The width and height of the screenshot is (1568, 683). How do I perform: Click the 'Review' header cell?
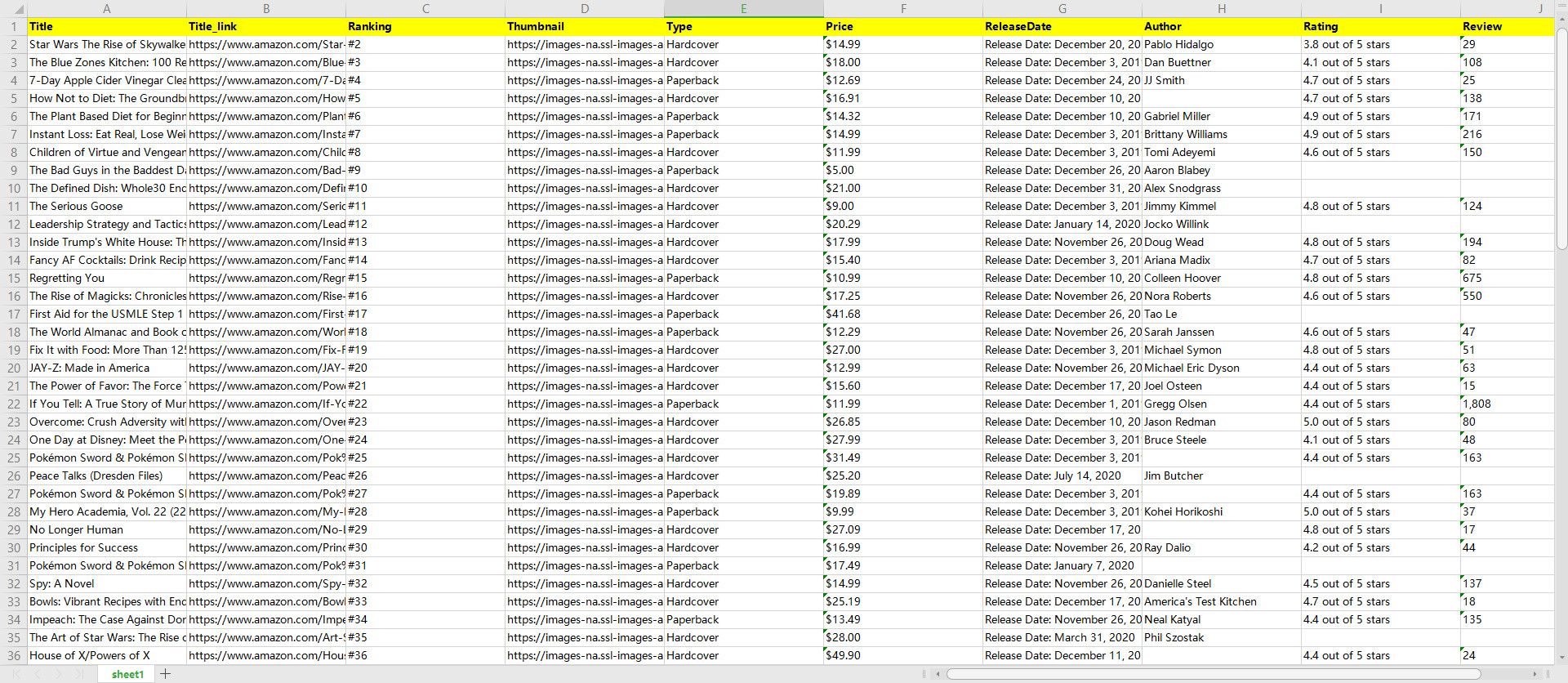1507,26
